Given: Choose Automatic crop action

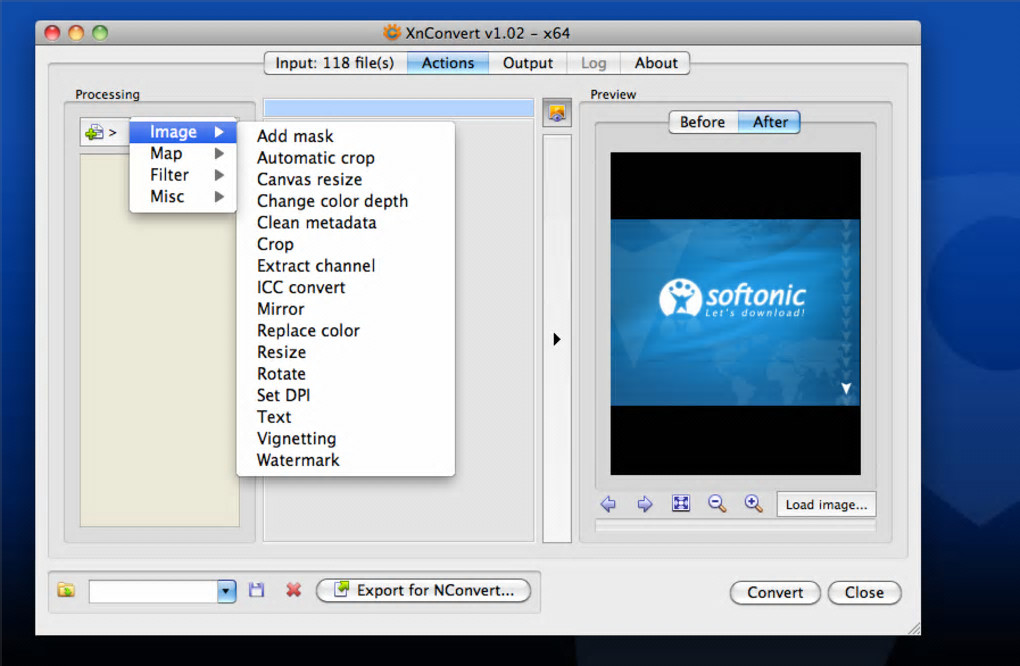Looking at the screenshot, I should tap(345, 157).
